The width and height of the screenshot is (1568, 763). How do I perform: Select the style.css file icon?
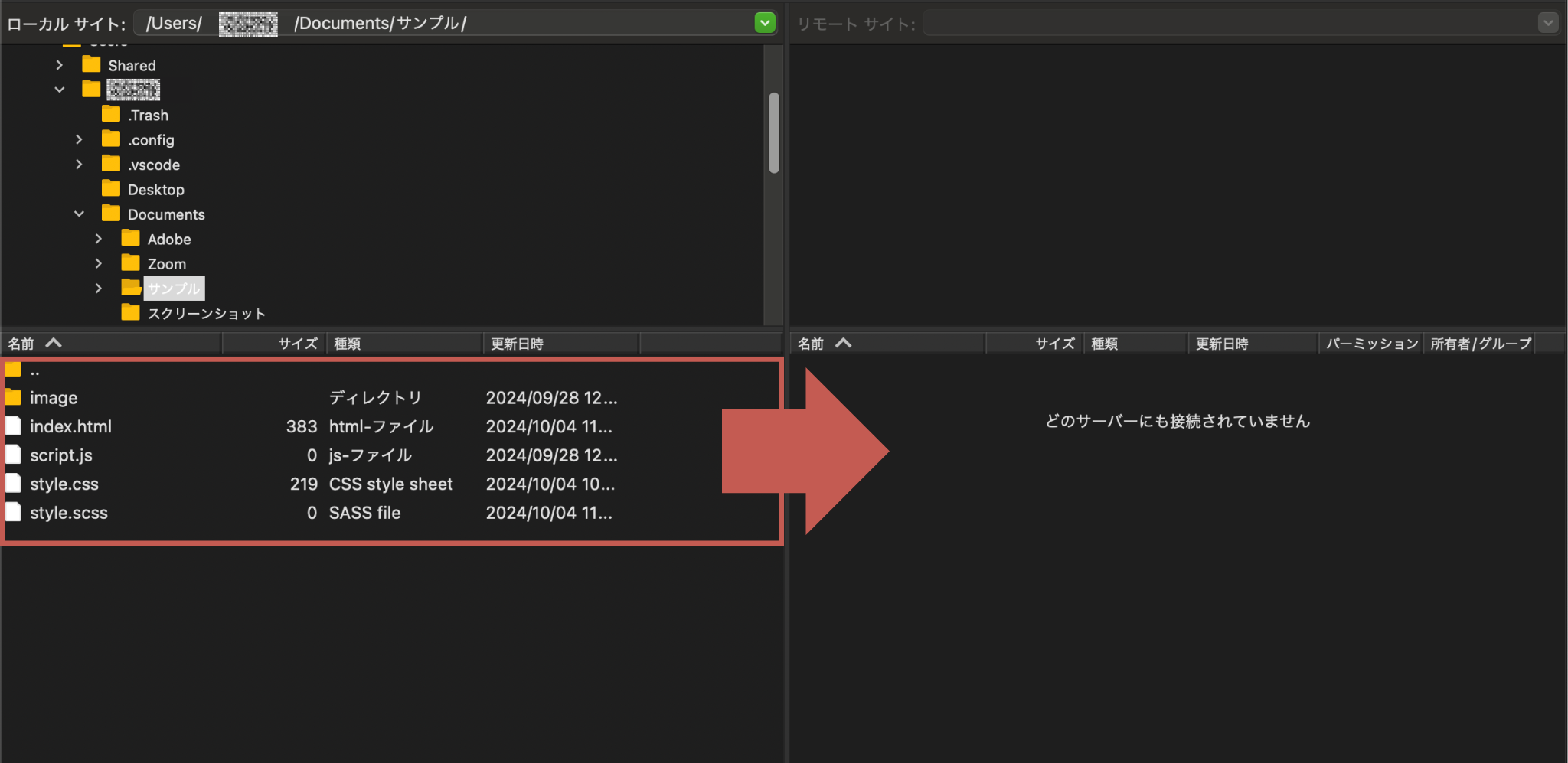click(x=13, y=483)
